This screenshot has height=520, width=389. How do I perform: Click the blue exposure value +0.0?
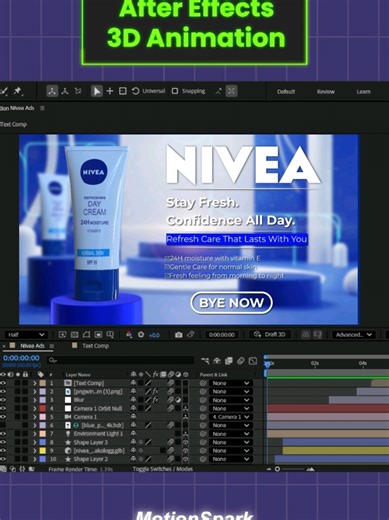point(154,335)
